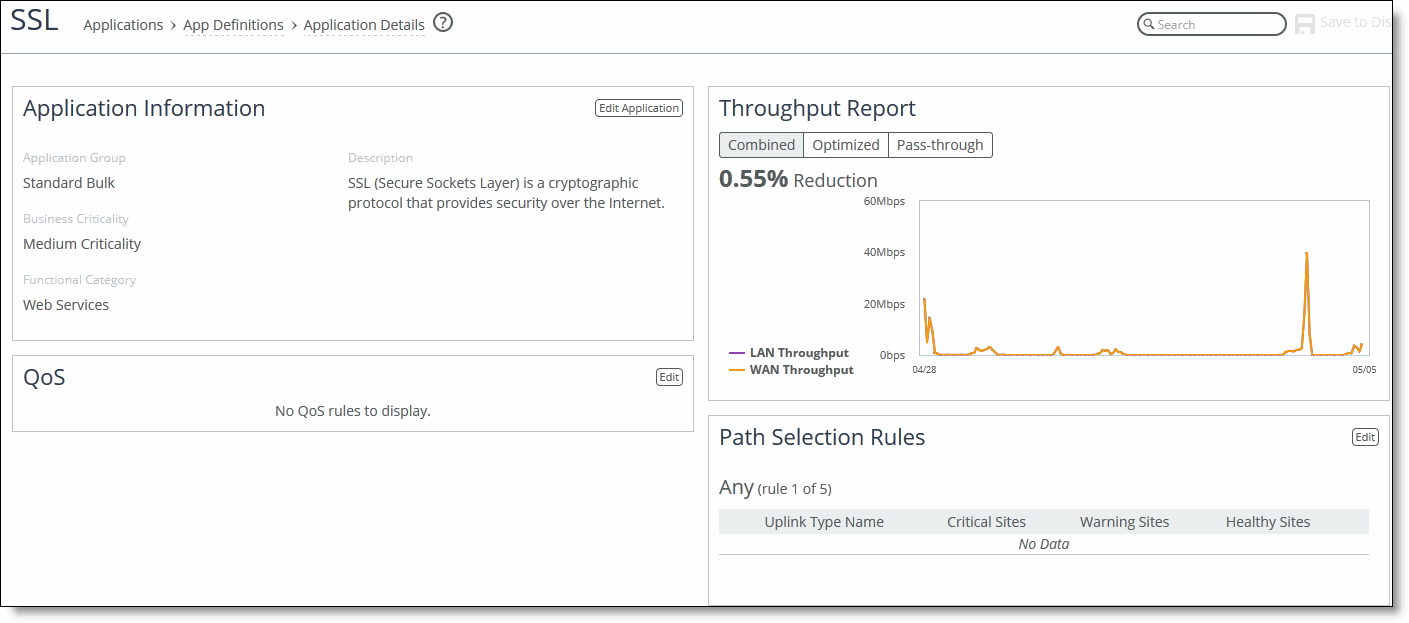Viewport: 1409px width, 623px height.
Task: Select the Optimized throughput tab
Action: point(845,145)
